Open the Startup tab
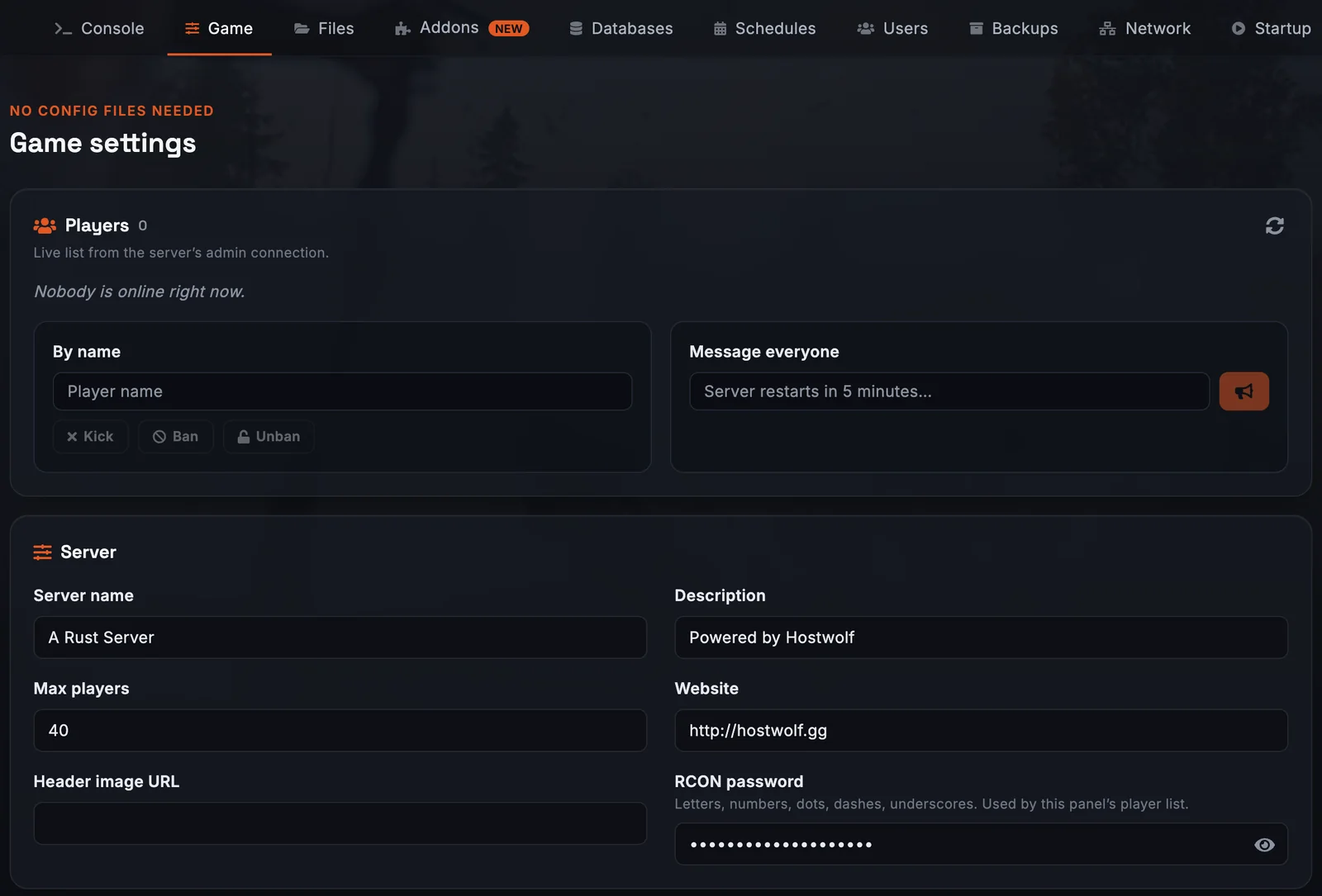 [x=1271, y=28]
